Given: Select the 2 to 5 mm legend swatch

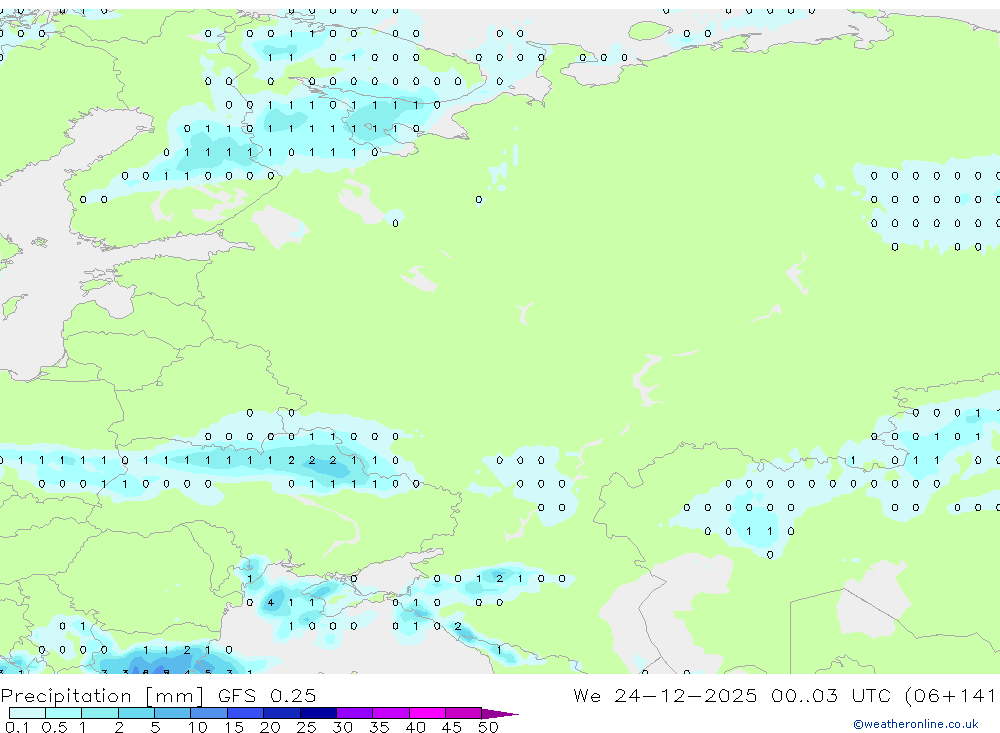Looking at the screenshot, I should pyautogui.click(x=136, y=713).
